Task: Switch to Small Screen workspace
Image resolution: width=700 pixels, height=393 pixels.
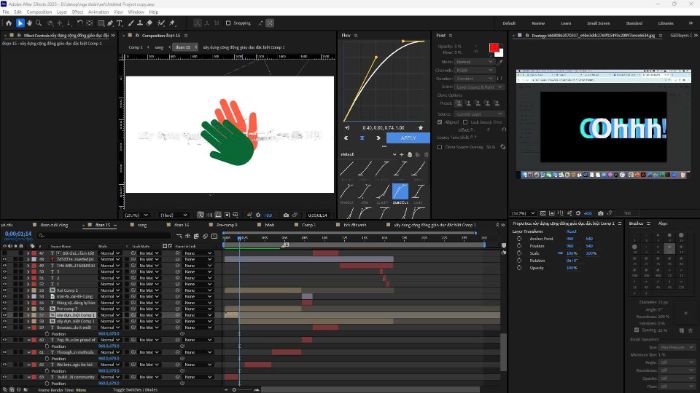Action: click(x=598, y=23)
